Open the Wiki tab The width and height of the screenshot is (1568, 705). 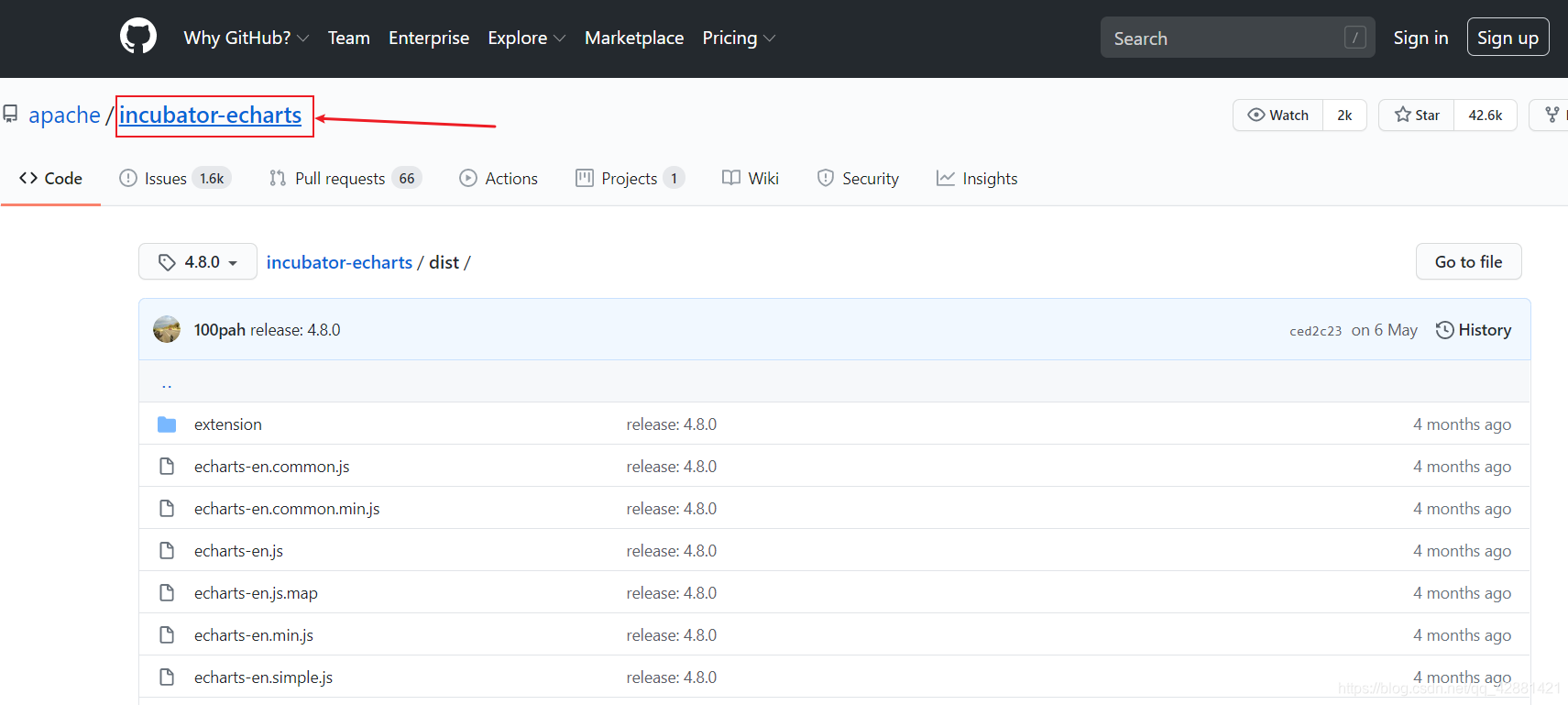[x=750, y=178]
